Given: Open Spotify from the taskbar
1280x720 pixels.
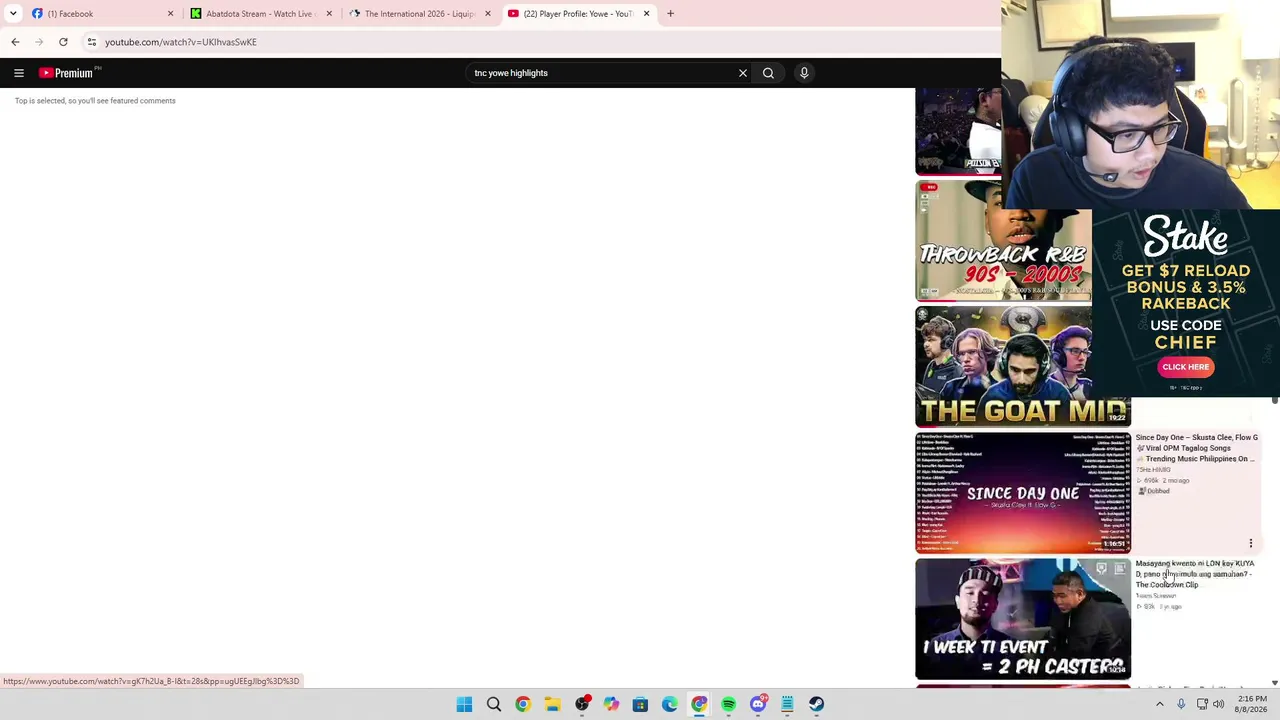Looking at the screenshot, I should [728, 704].
